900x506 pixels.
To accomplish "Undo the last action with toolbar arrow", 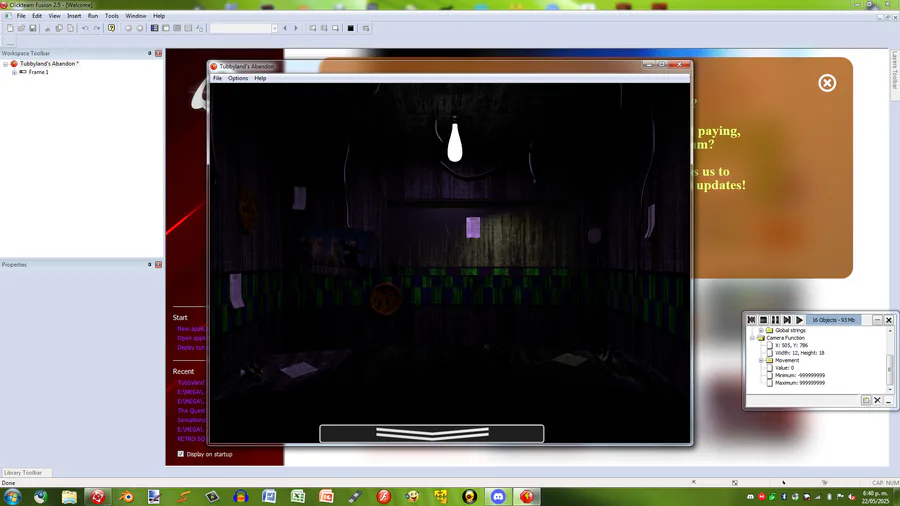I will point(85,28).
